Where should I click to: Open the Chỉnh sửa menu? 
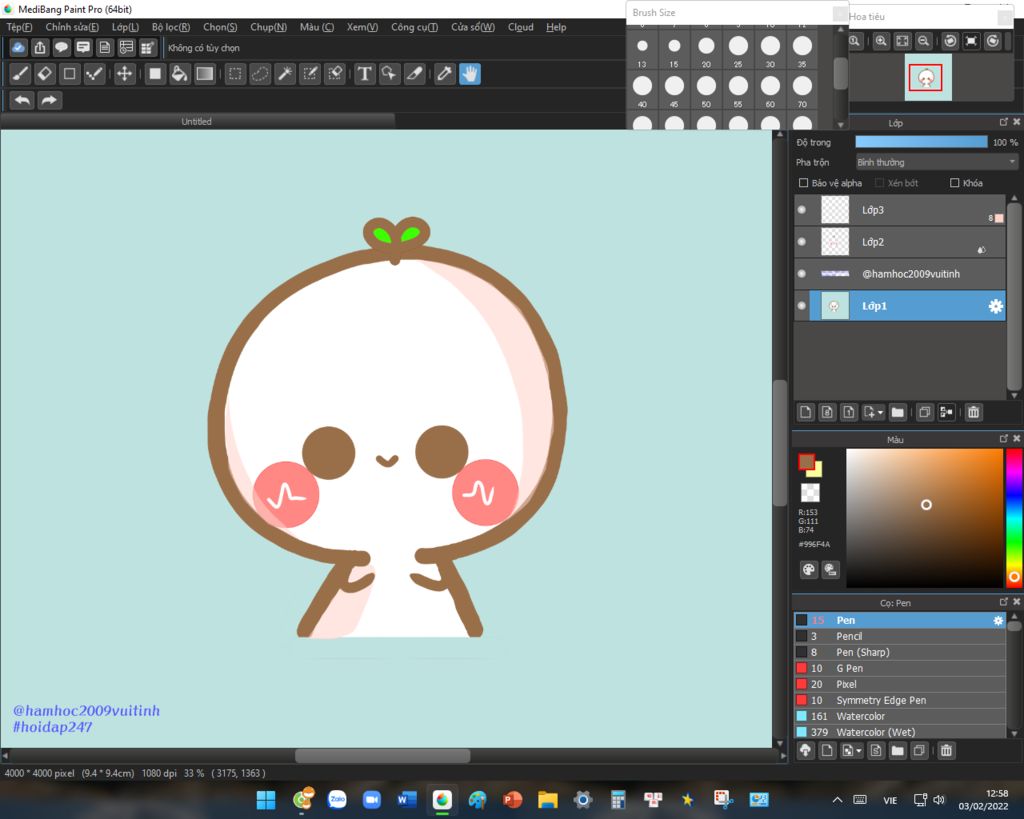click(x=72, y=27)
